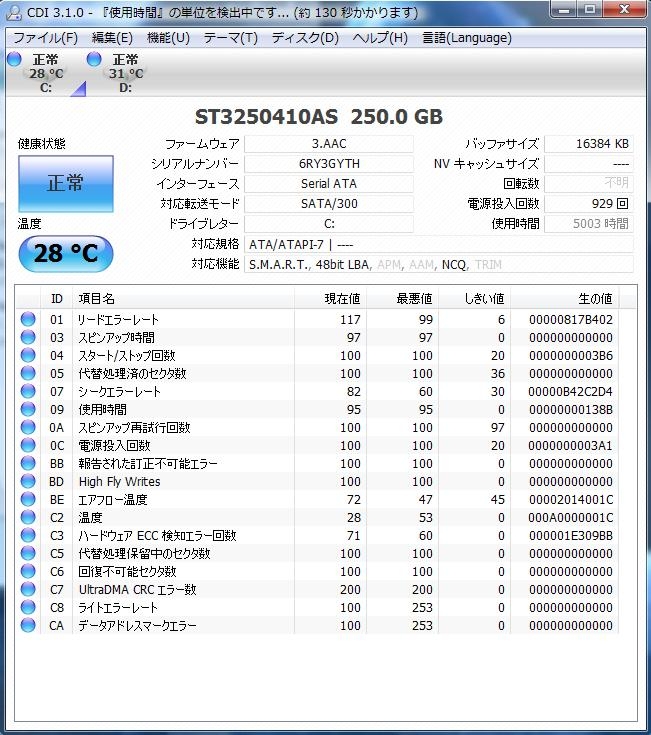Screen dimensions: 651x735
Task: Click the 使用時間 field 5003 時間
Action: 589,224
